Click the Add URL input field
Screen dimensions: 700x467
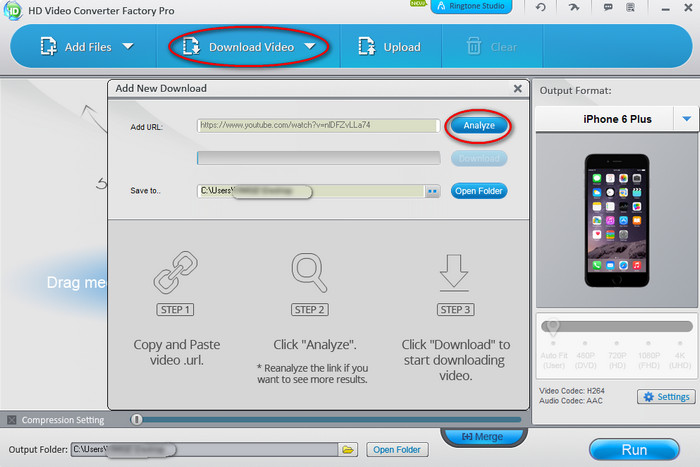[x=318, y=125]
